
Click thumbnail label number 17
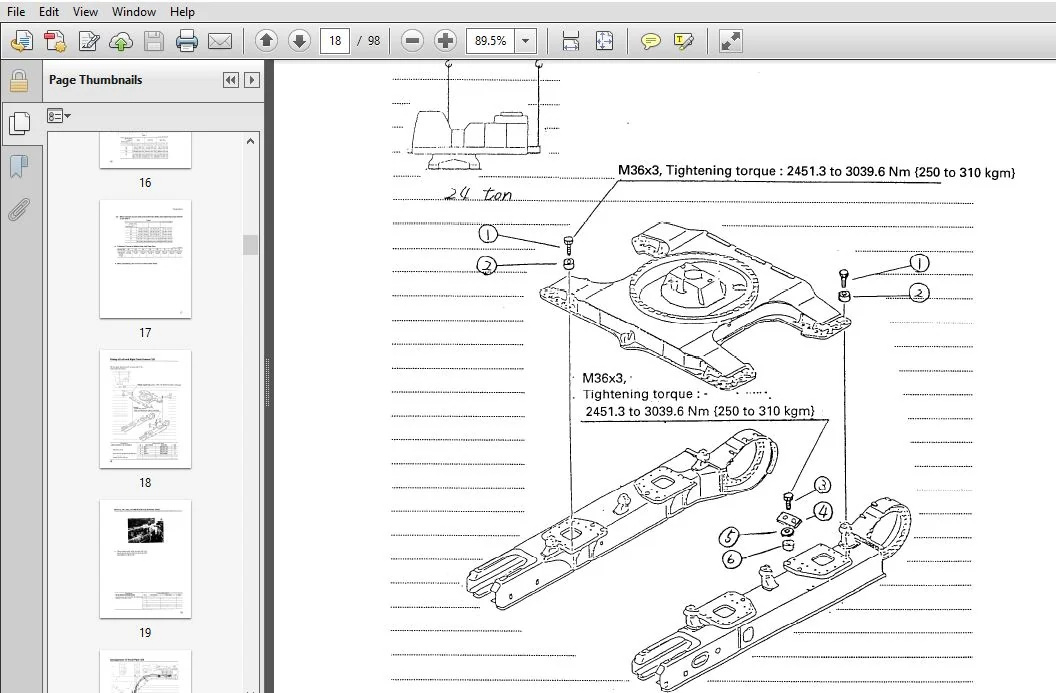[x=145, y=333]
